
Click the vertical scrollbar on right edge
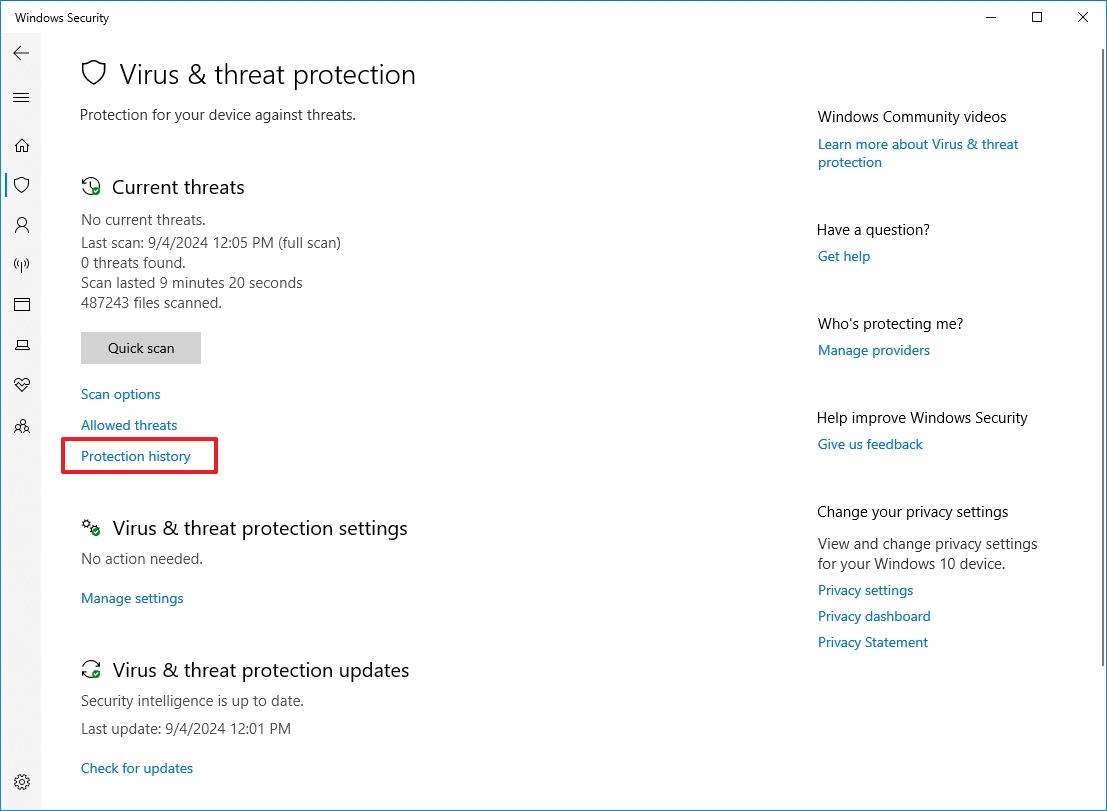1103,356
